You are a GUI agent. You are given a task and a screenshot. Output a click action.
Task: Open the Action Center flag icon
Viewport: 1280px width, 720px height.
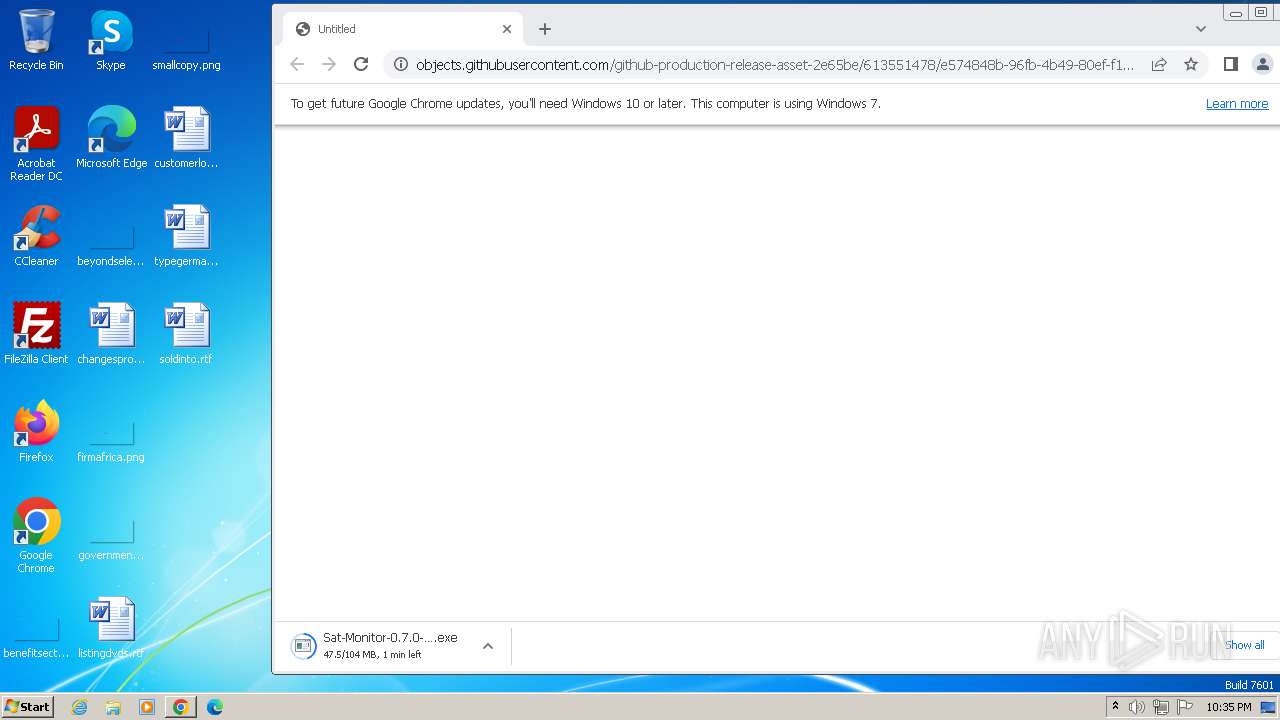[x=1185, y=707]
